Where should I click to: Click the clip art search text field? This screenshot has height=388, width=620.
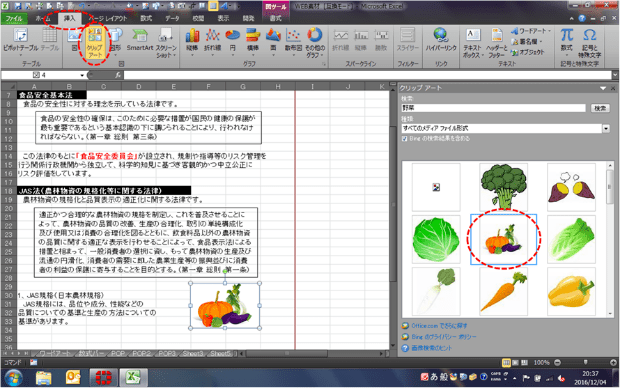[493, 108]
